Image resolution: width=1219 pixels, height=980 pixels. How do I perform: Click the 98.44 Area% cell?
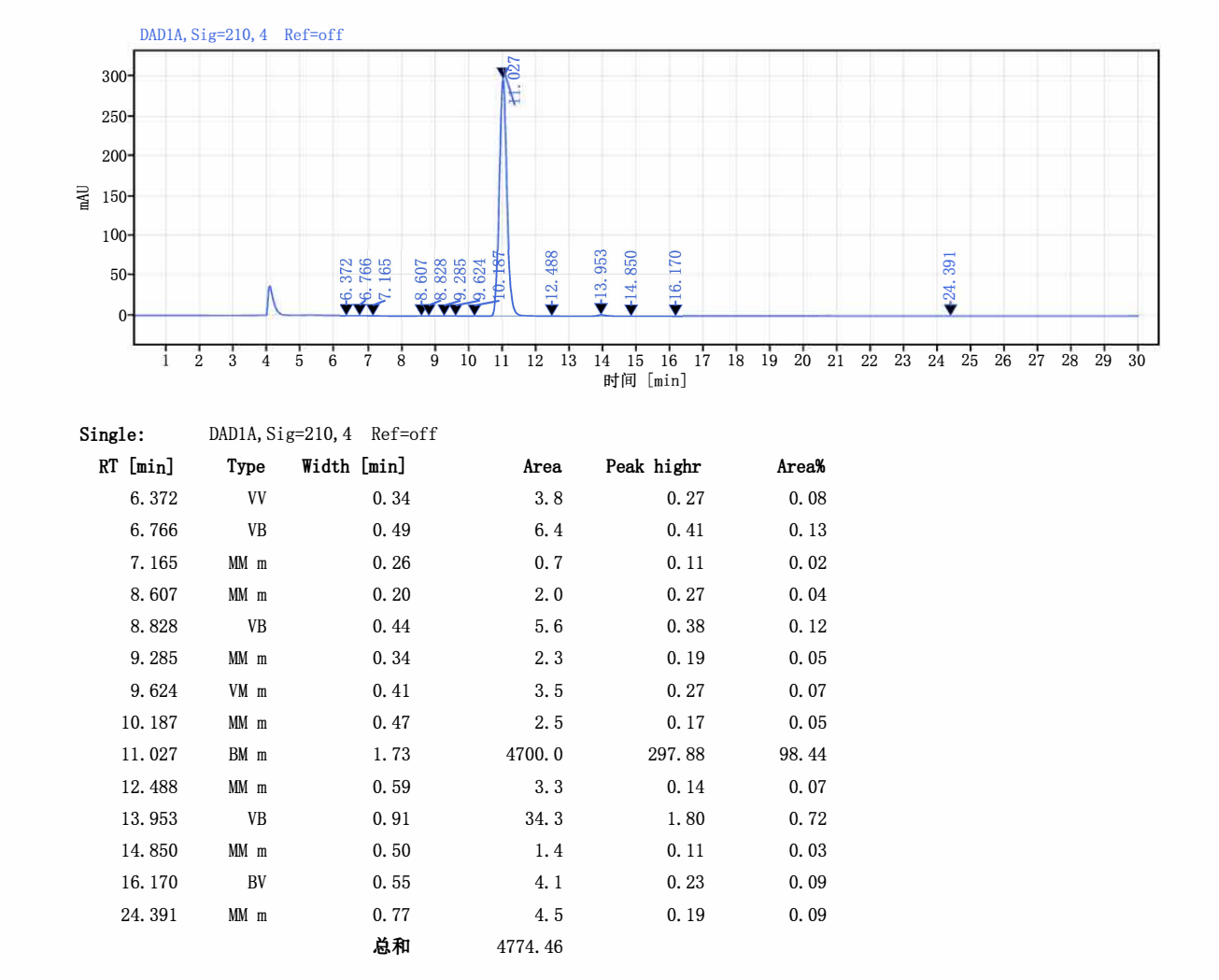pyautogui.click(x=802, y=755)
